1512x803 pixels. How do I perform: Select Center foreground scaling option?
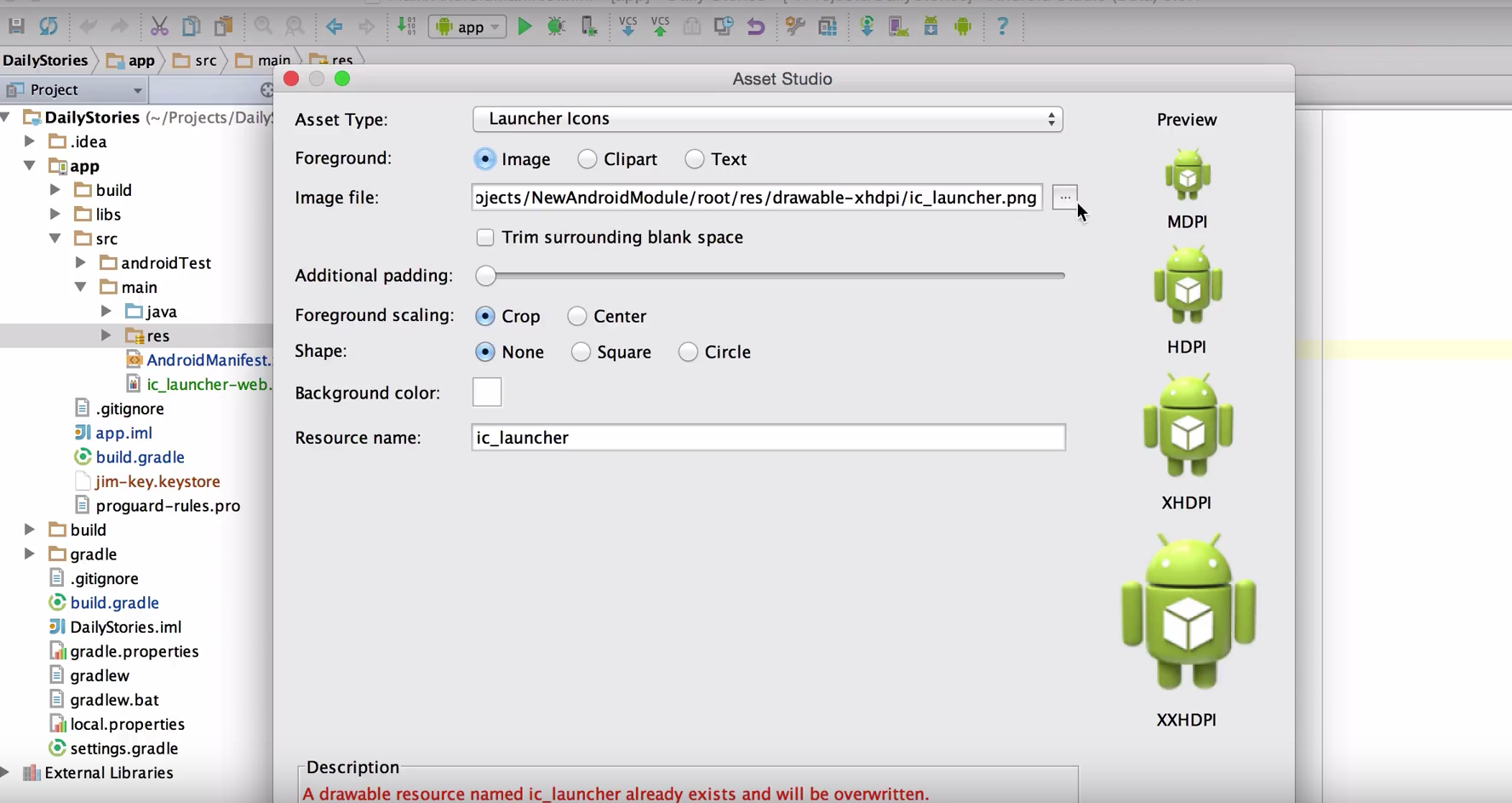point(577,316)
